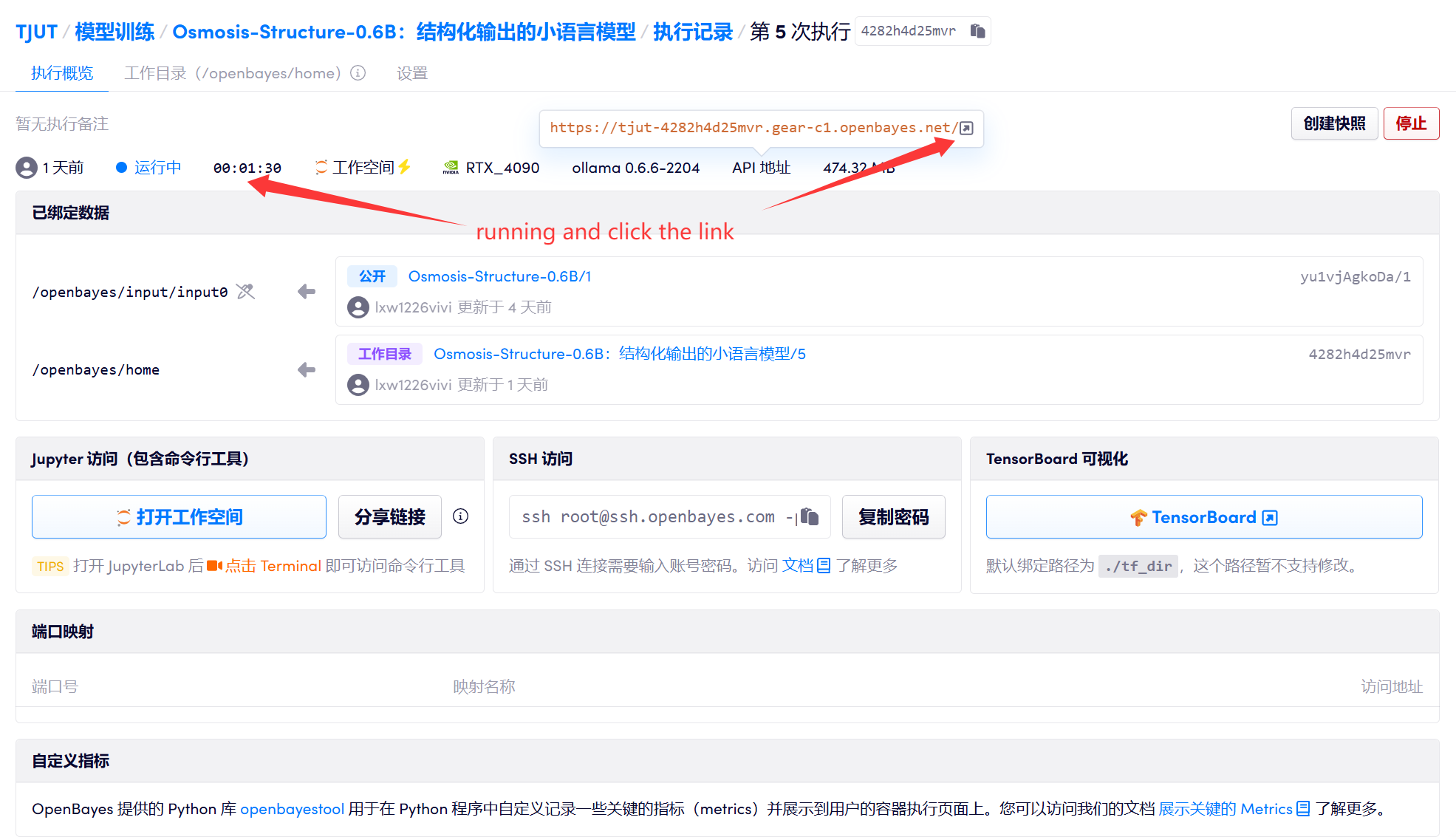The height and width of the screenshot is (837, 1456).
Task: Click arrow icon beside input0 binding row
Action: (307, 292)
